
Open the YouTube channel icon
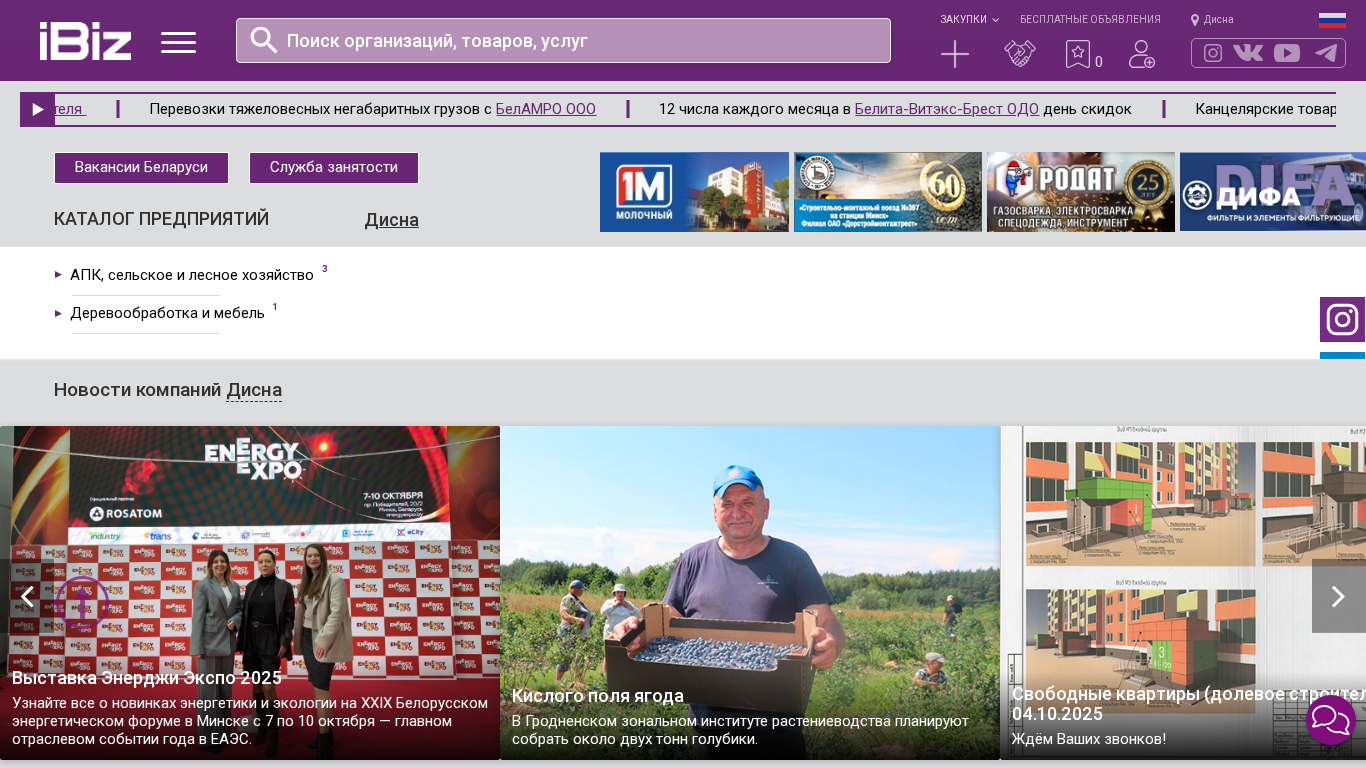[1287, 53]
